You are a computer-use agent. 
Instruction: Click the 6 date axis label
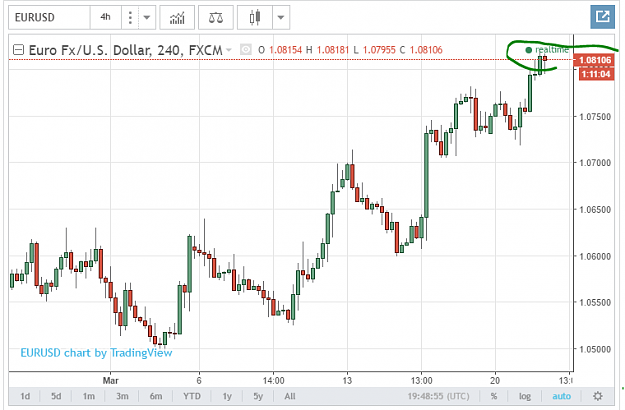pyautogui.click(x=199, y=380)
